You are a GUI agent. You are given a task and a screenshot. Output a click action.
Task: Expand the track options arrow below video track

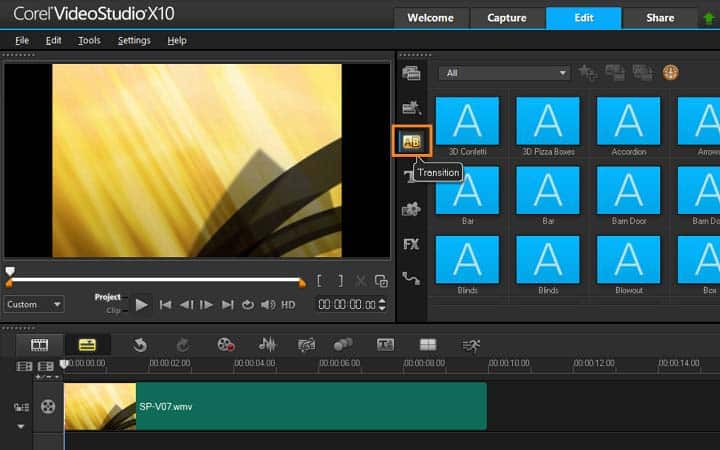[x=21, y=426]
